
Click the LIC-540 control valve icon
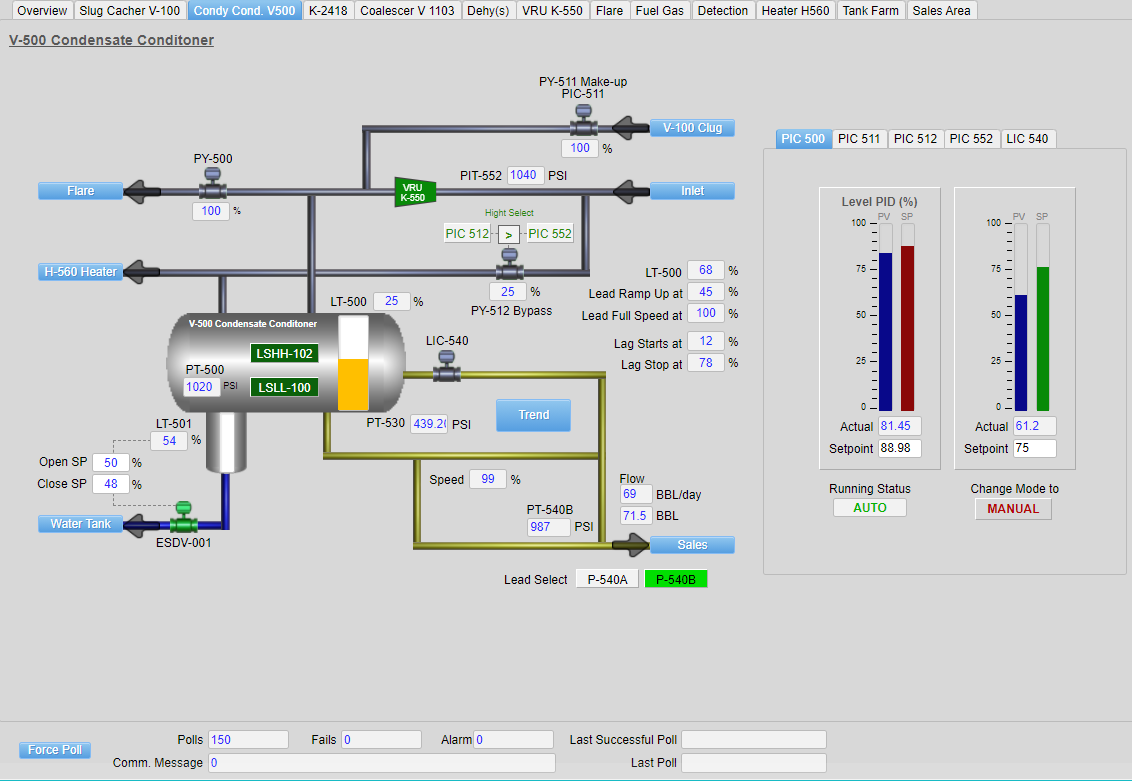pyautogui.click(x=447, y=367)
